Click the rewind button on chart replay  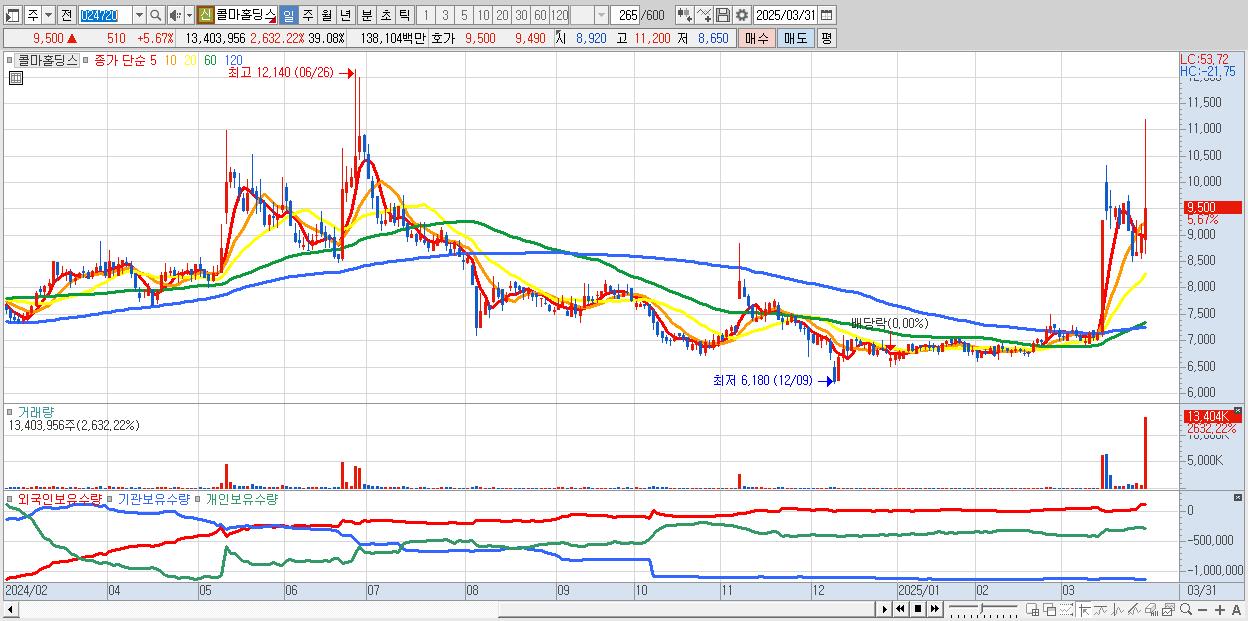pos(900,609)
